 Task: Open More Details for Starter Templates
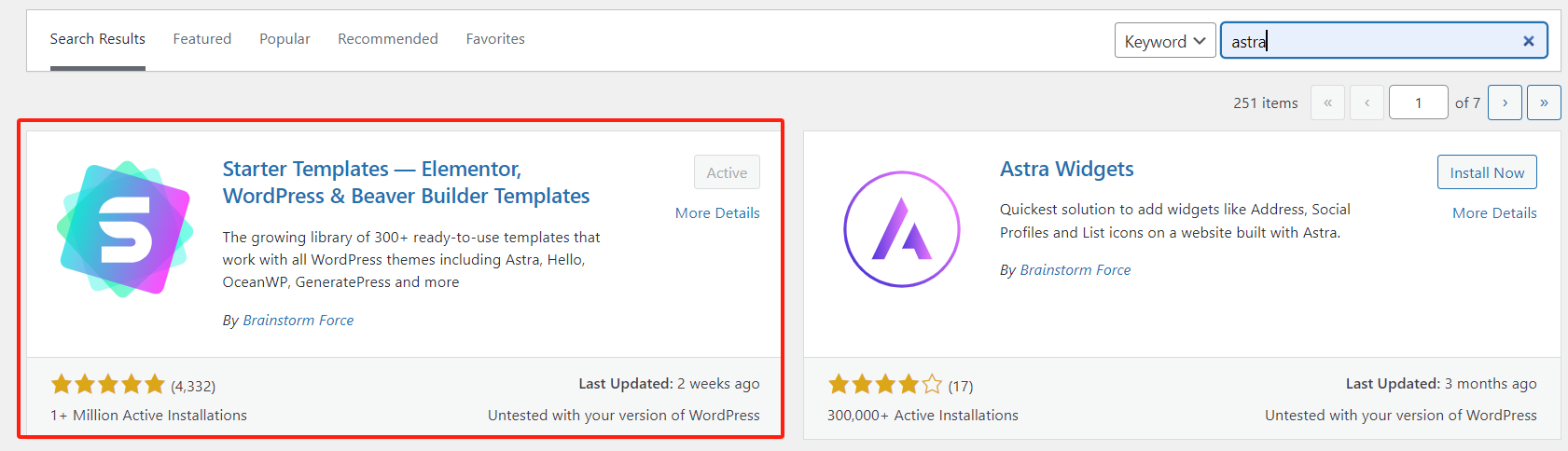(717, 213)
